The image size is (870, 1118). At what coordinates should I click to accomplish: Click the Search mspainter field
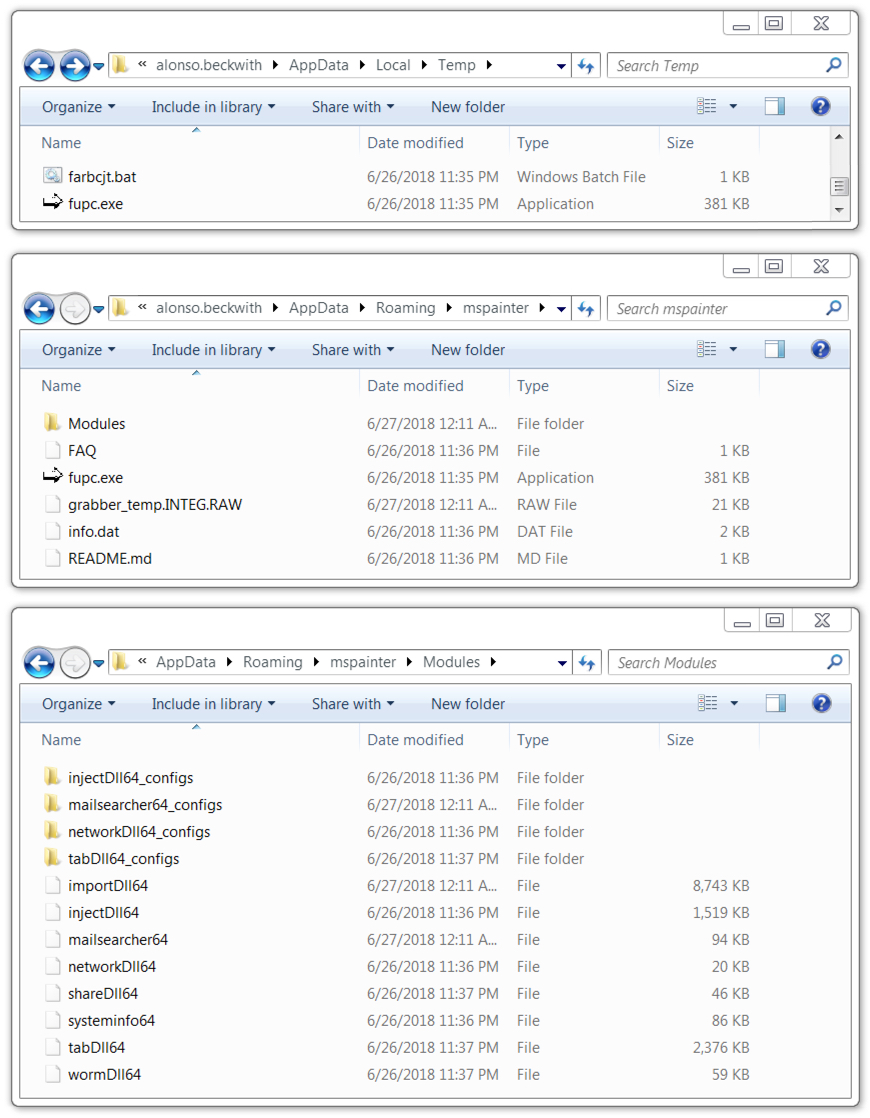tap(727, 309)
